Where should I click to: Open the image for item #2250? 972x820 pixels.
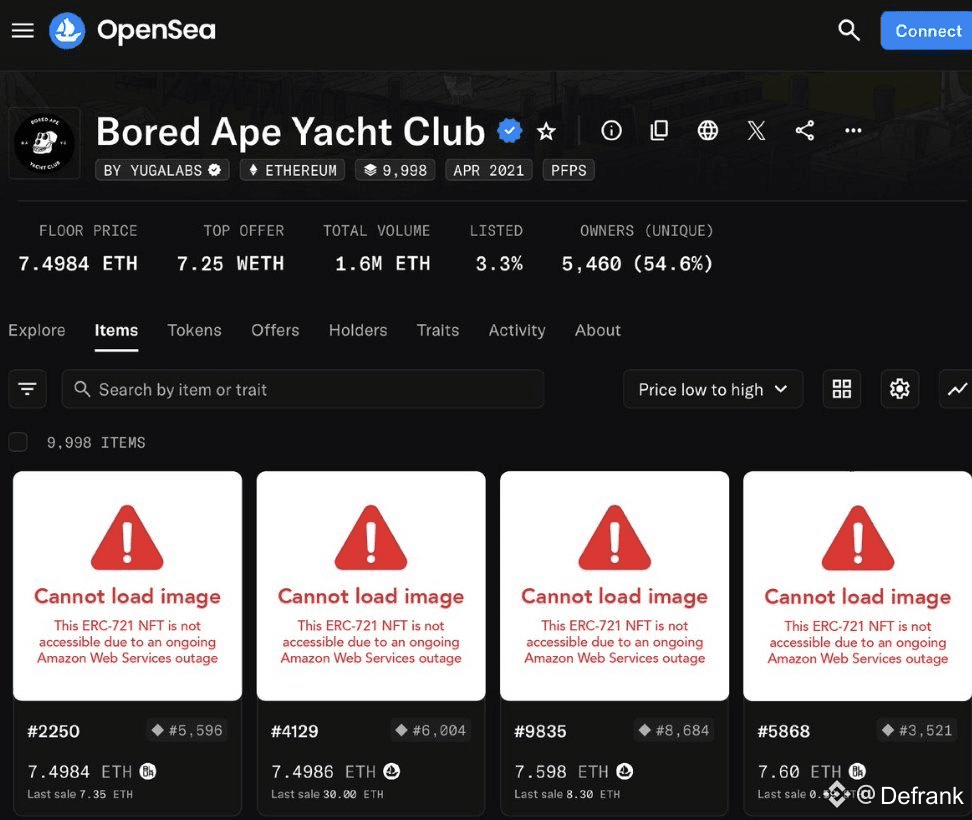pyautogui.click(x=128, y=586)
